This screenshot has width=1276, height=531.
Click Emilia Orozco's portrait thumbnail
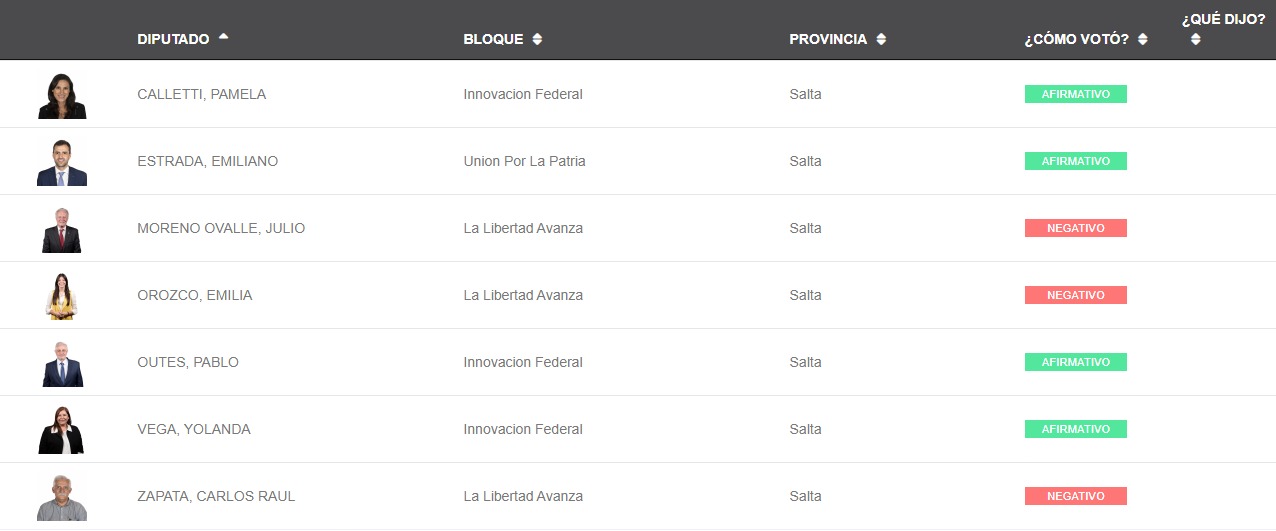coord(62,297)
